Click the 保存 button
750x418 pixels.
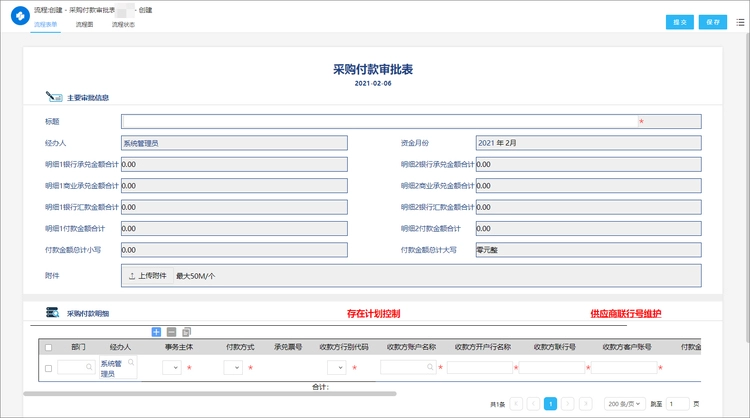712,22
